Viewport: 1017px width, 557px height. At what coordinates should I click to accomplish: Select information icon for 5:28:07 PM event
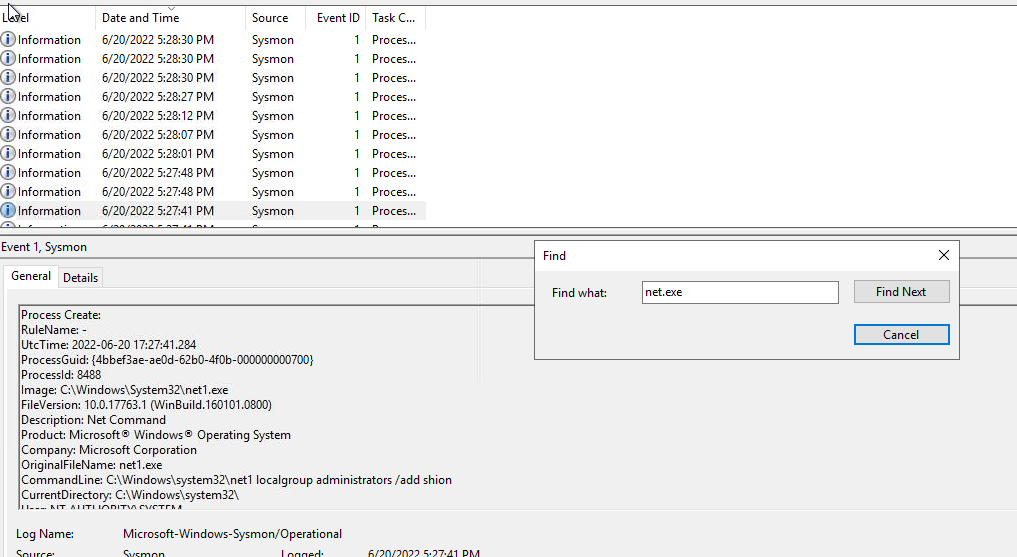[8, 135]
